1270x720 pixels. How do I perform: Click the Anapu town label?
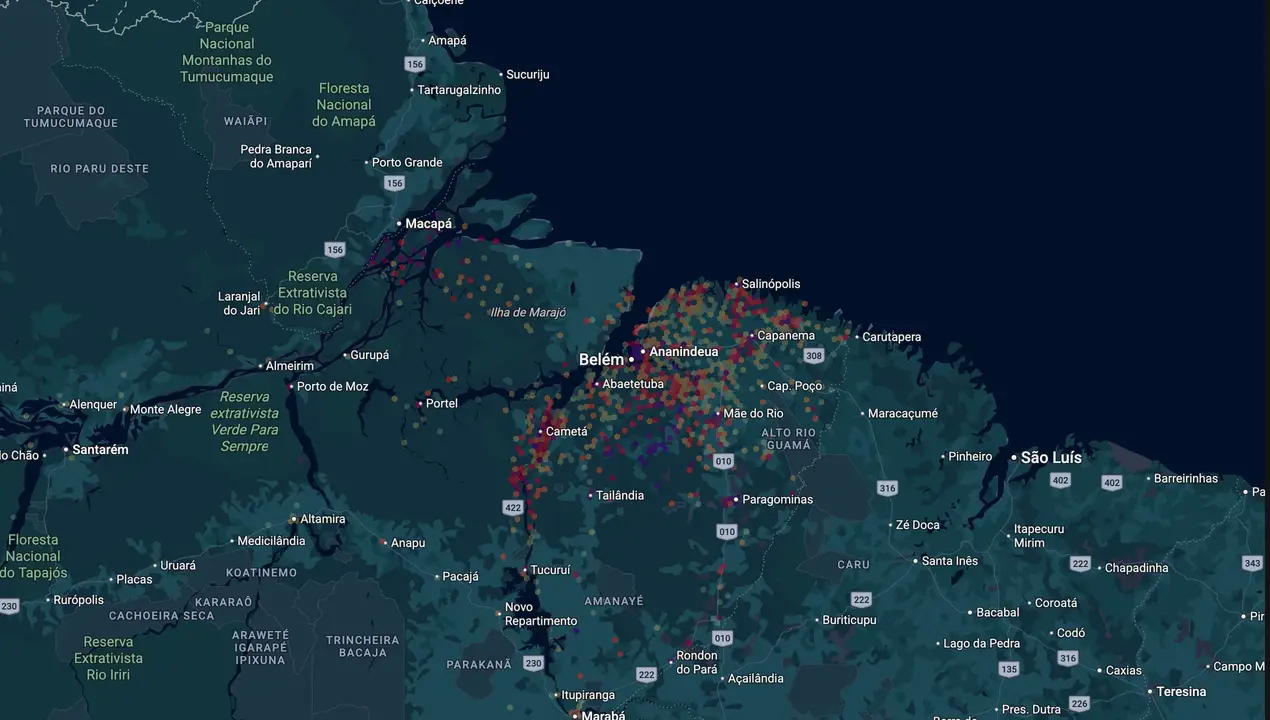pyautogui.click(x=408, y=544)
